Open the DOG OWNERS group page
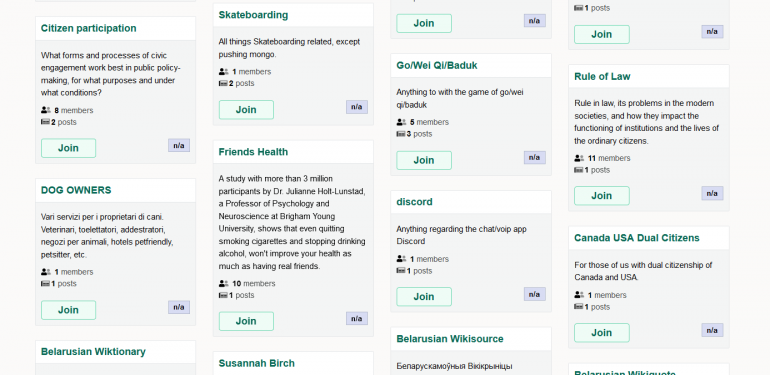 click(76, 190)
